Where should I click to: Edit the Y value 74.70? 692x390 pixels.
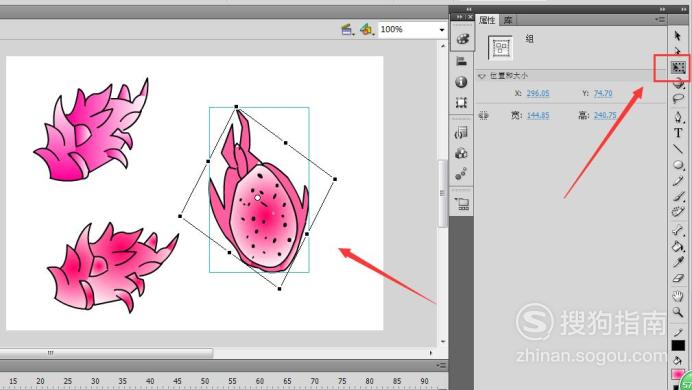[603, 93]
